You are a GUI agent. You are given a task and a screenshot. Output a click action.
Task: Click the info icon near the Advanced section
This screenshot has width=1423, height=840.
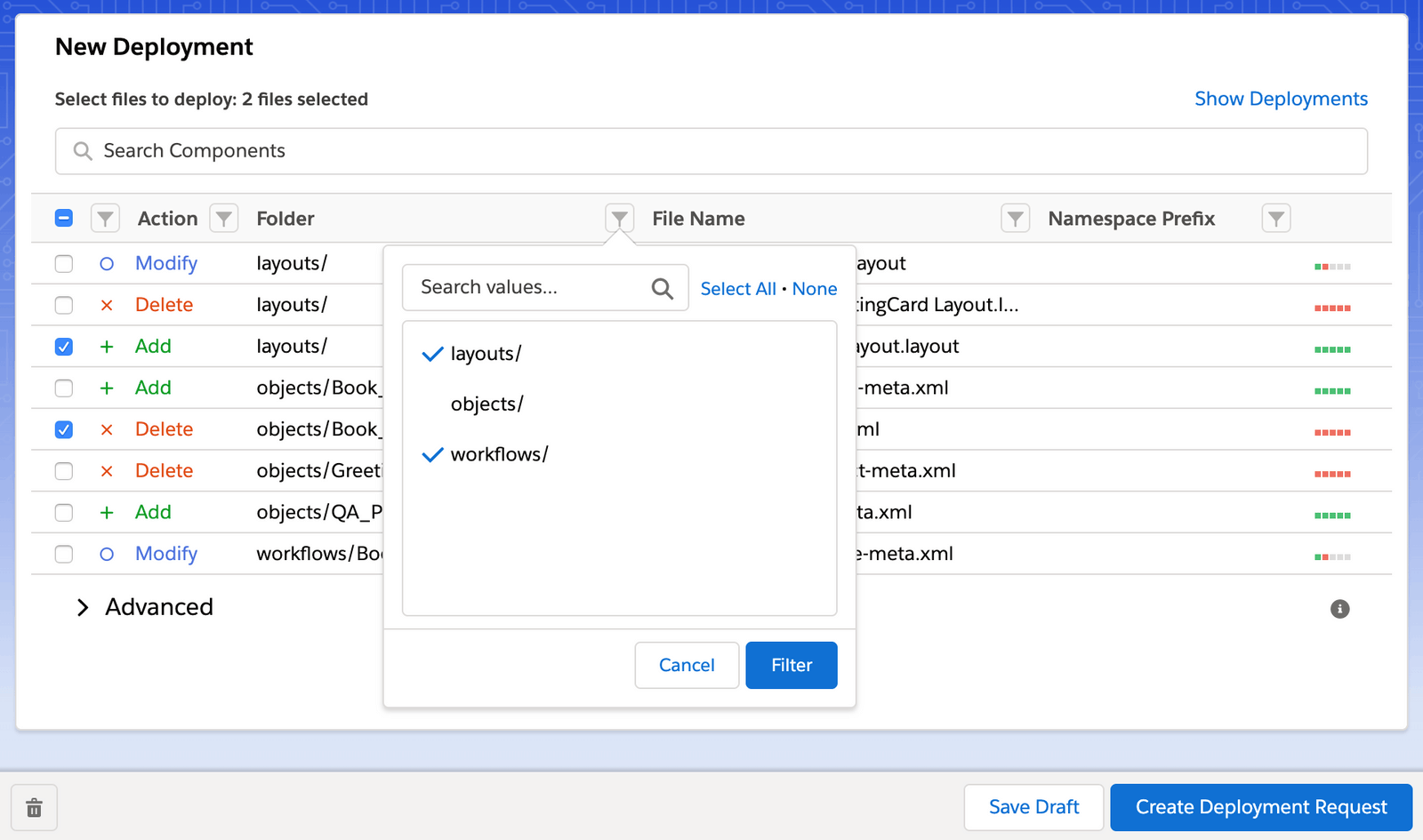click(x=1340, y=608)
